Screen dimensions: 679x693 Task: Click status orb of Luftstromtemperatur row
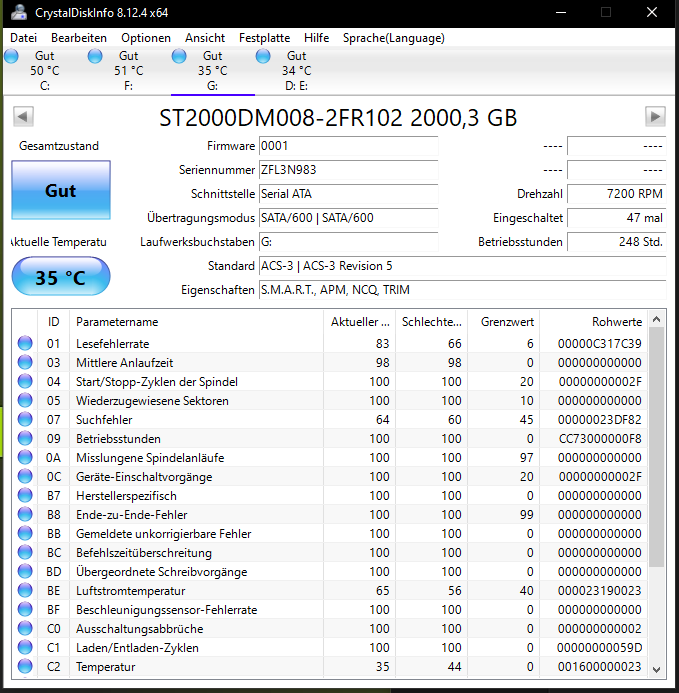[25, 590]
